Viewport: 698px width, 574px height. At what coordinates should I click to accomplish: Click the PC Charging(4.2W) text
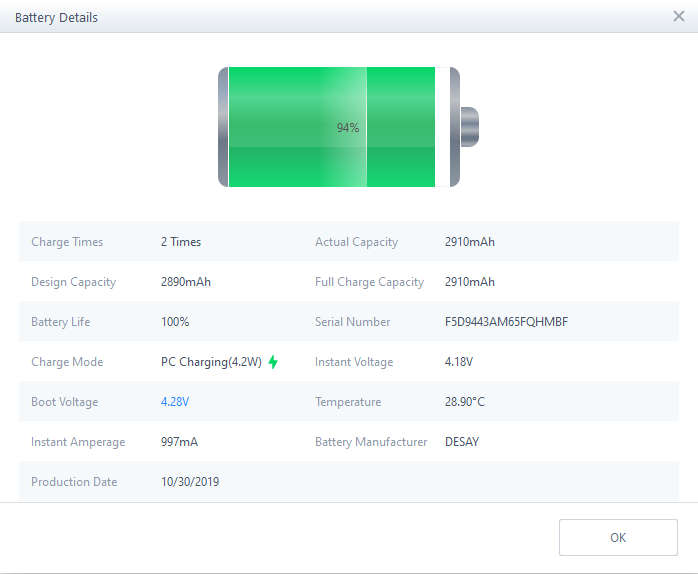pyautogui.click(x=211, y=362)
